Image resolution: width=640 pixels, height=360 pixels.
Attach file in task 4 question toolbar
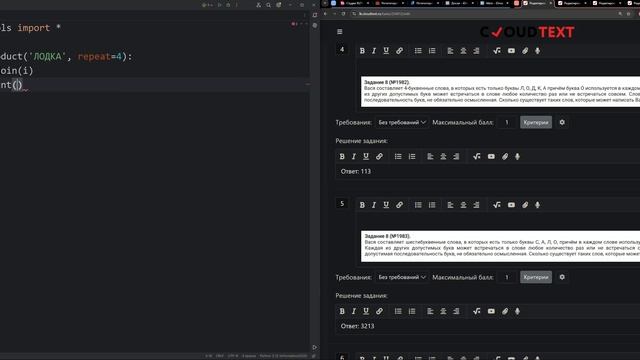coord(525,51)
